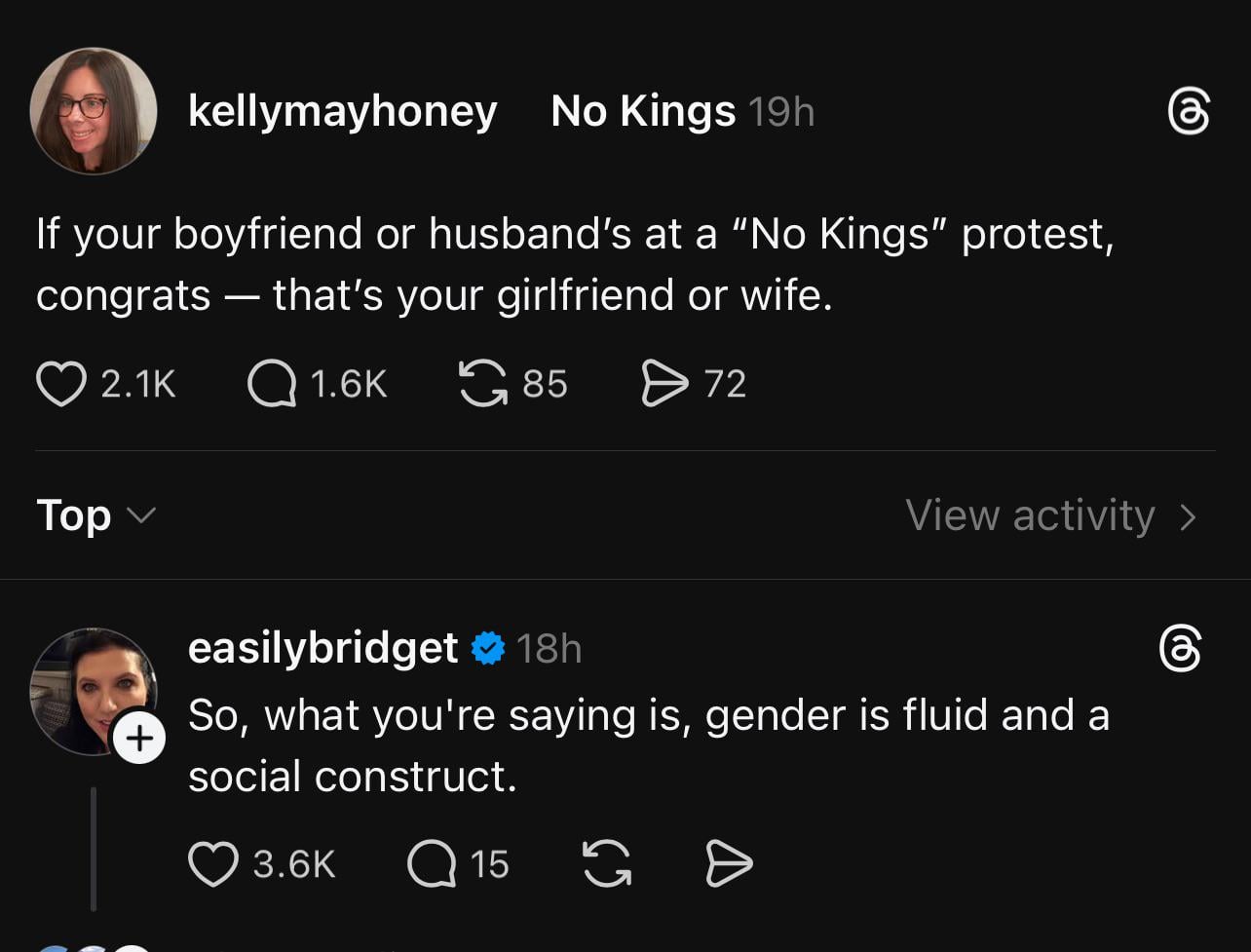Tap kellymayhoney's profile picture

(x=94, y=111)
